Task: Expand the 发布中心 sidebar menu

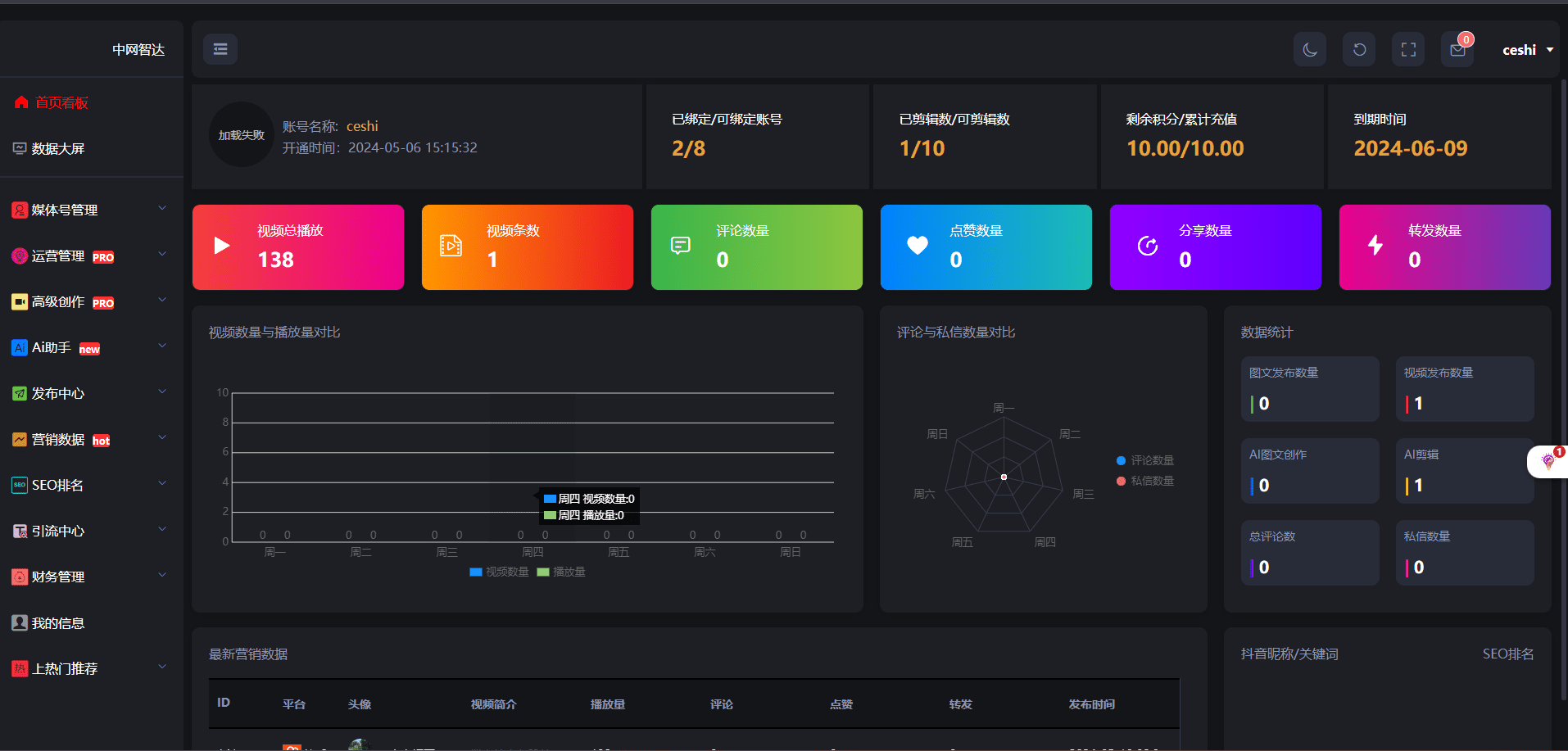Action: coord(90,393)
